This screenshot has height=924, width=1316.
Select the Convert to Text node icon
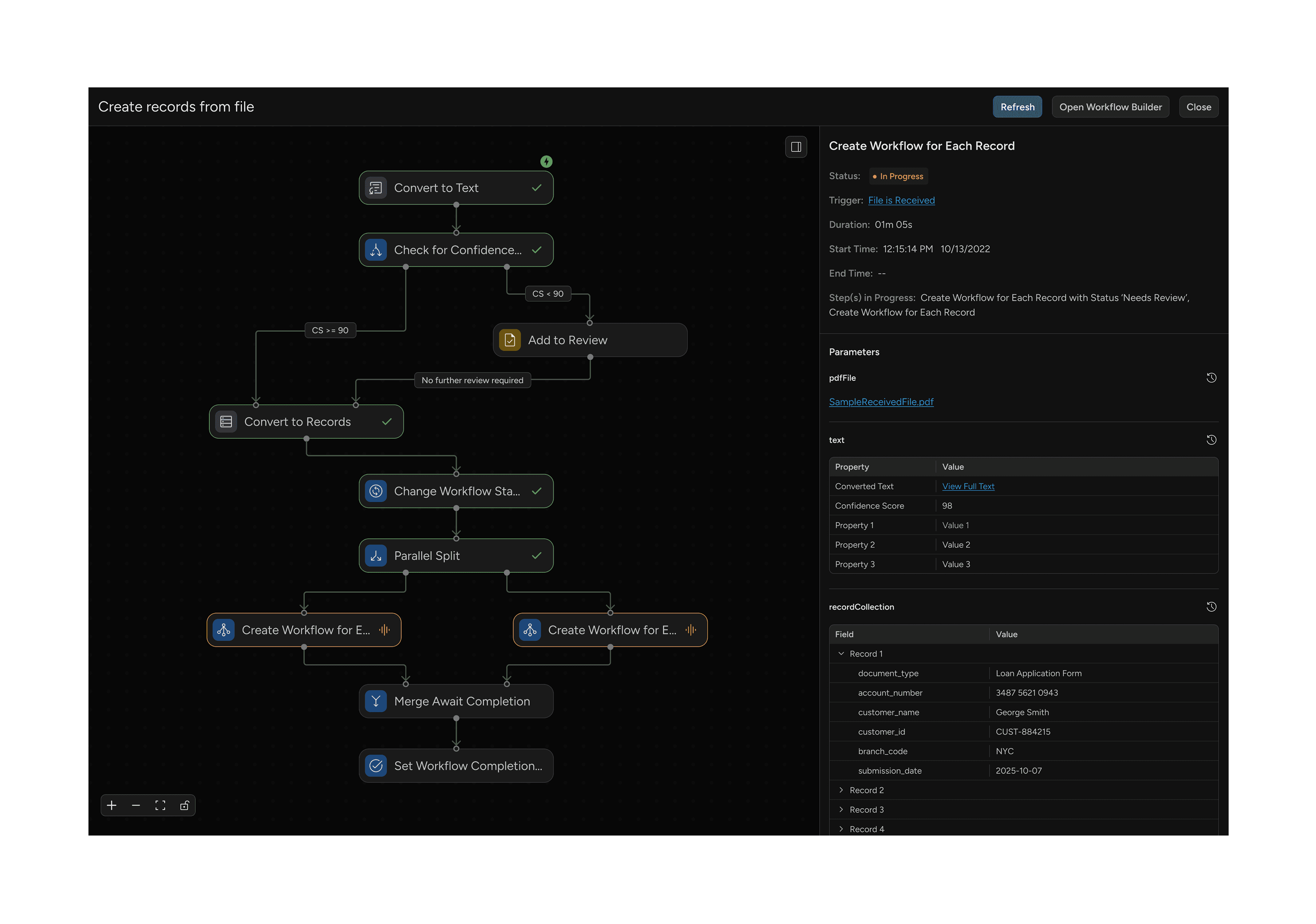376,187
